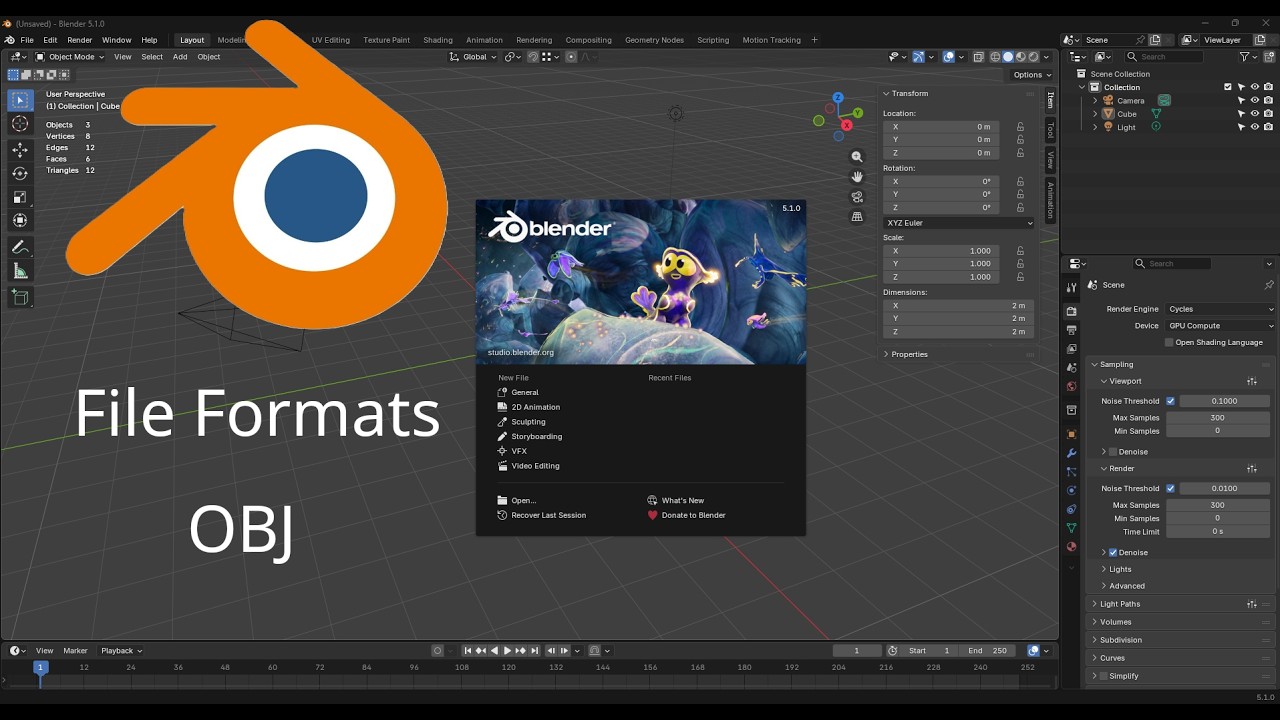
Task: Switch to rendered viewport shading
Action: 1033,57
